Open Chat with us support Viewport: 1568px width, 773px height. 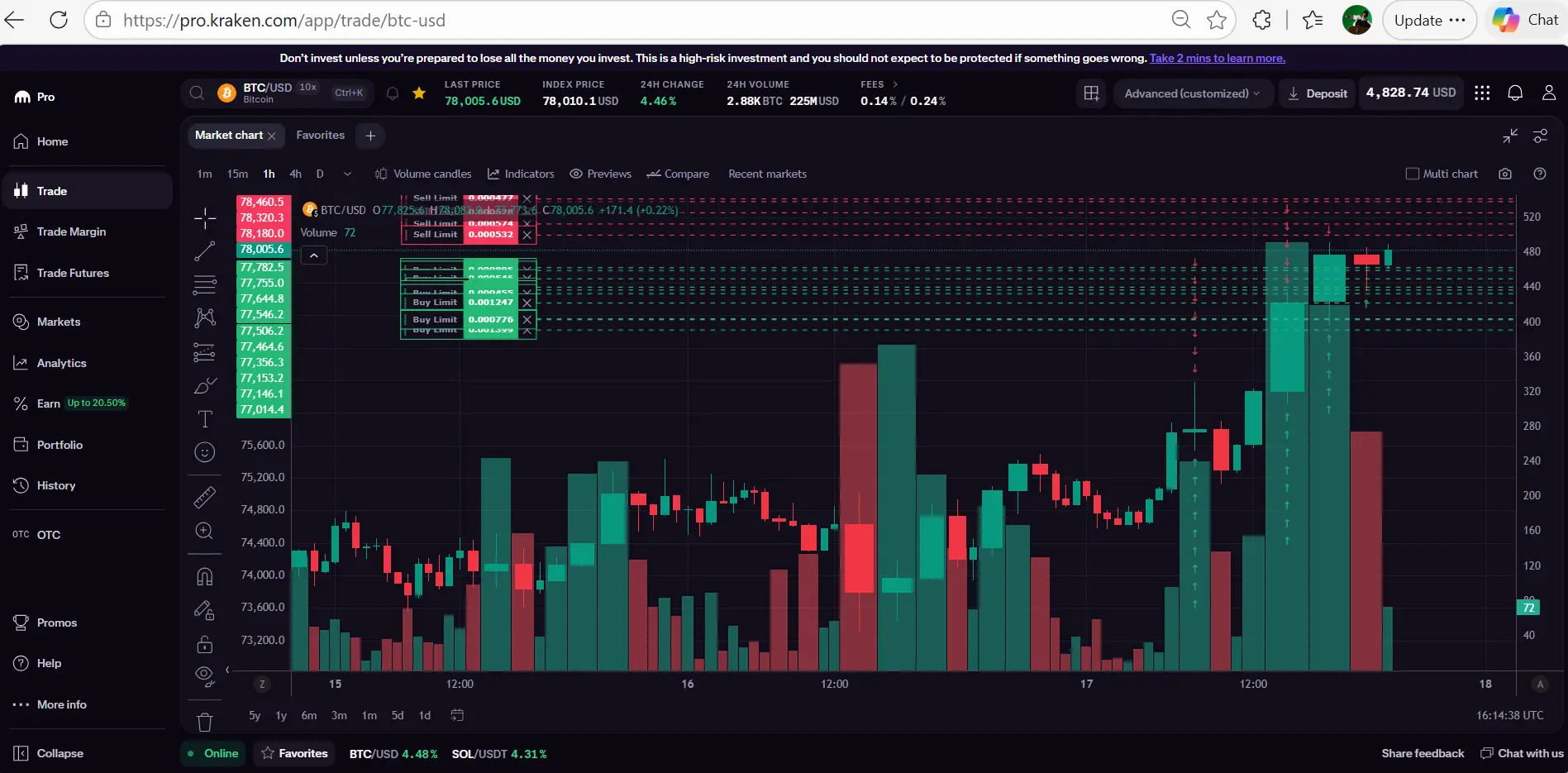coord(1522,753)
